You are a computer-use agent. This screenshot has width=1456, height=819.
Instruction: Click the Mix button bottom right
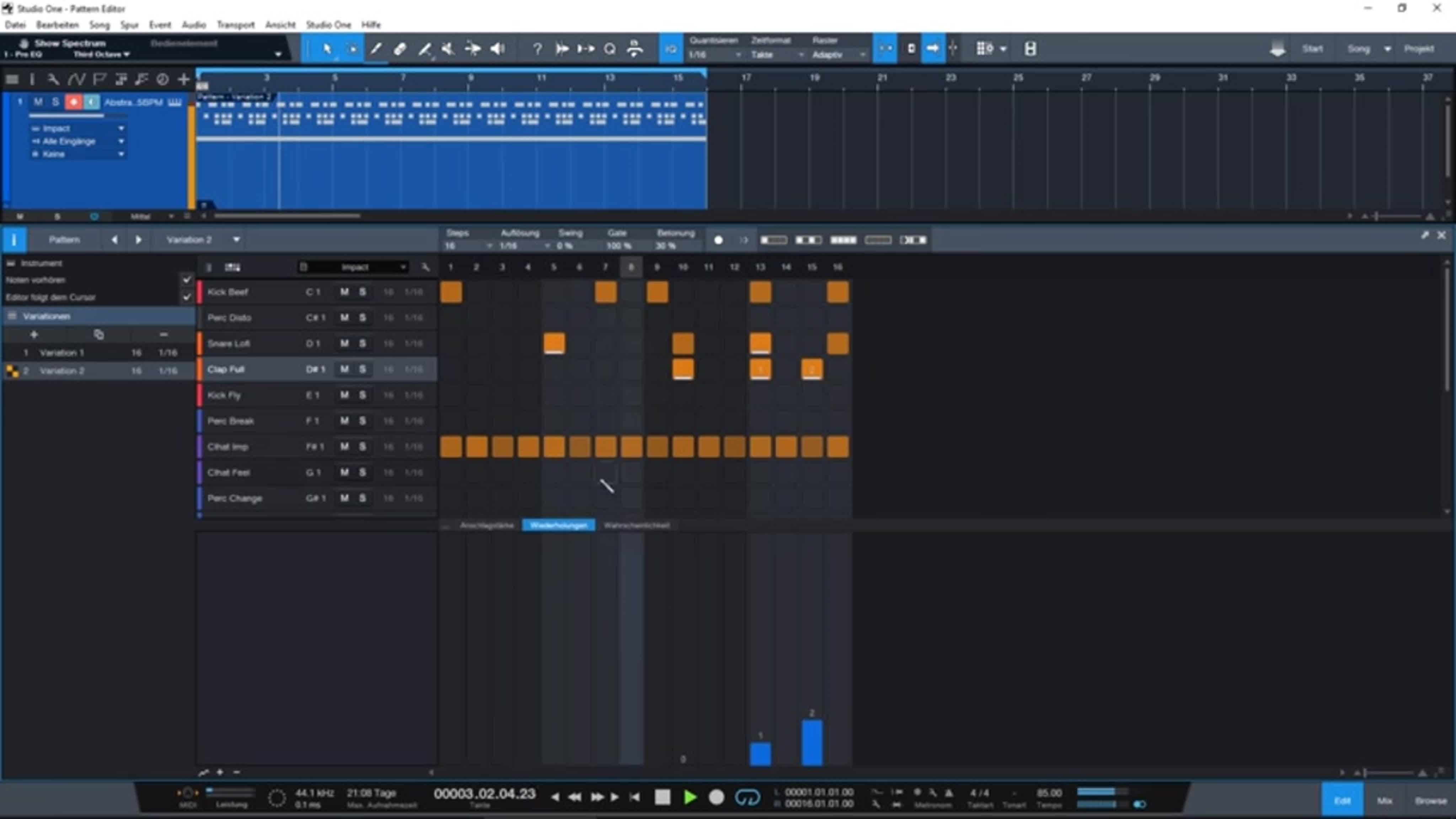[1384, 801]
